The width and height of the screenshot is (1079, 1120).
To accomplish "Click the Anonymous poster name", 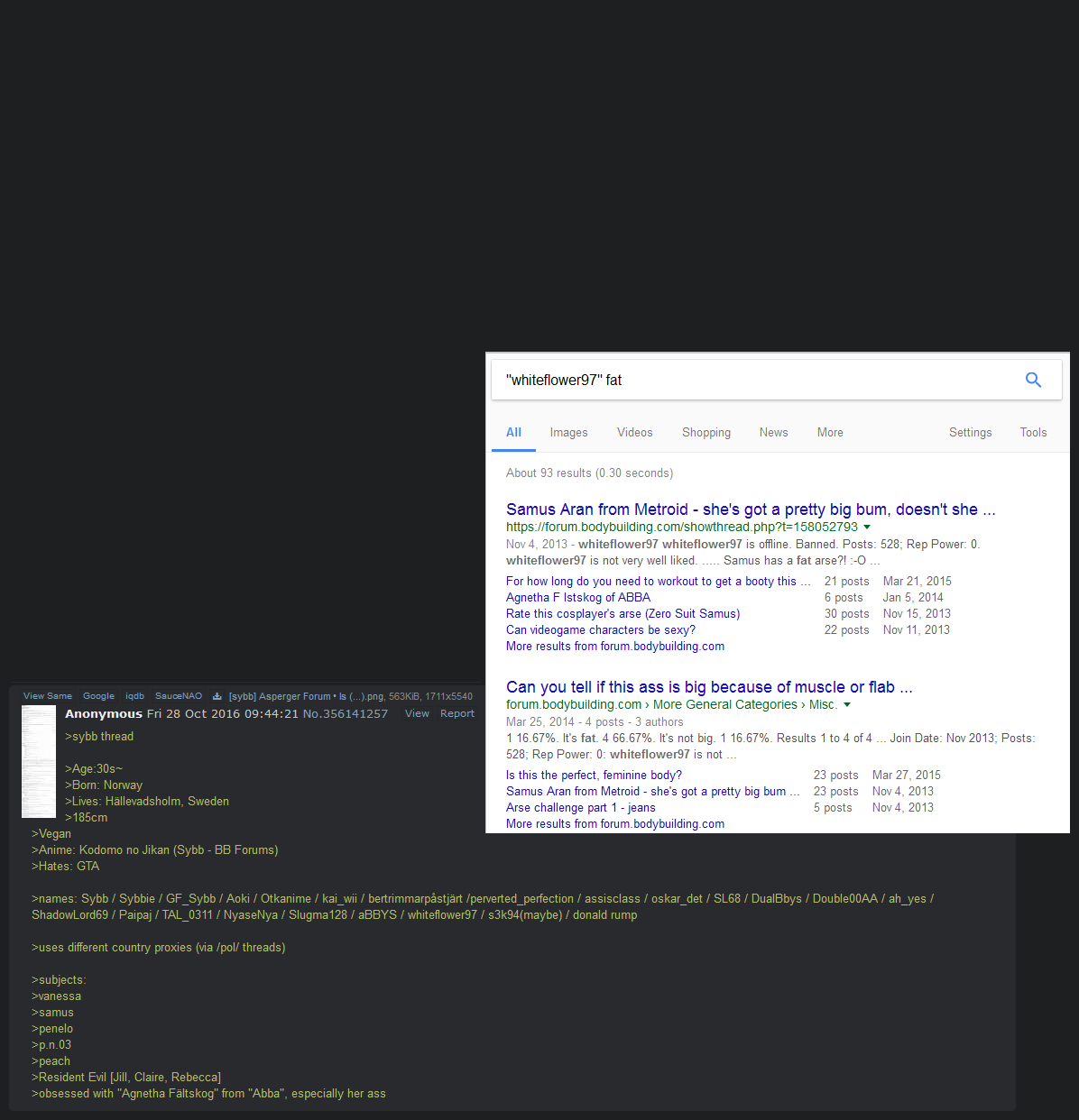I will click(104, 714).
